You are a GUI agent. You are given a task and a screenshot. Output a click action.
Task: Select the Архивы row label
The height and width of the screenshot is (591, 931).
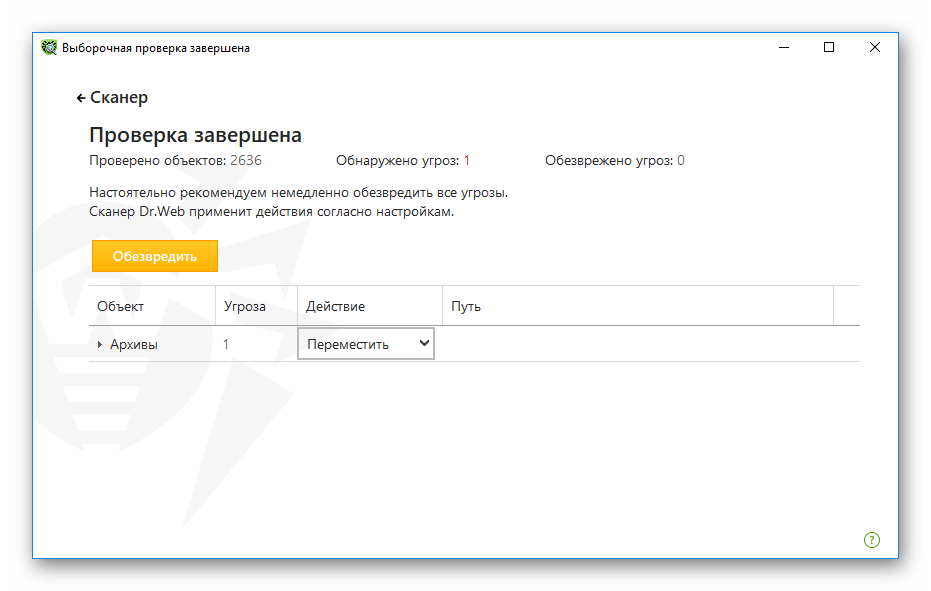[x=134, y=345]
